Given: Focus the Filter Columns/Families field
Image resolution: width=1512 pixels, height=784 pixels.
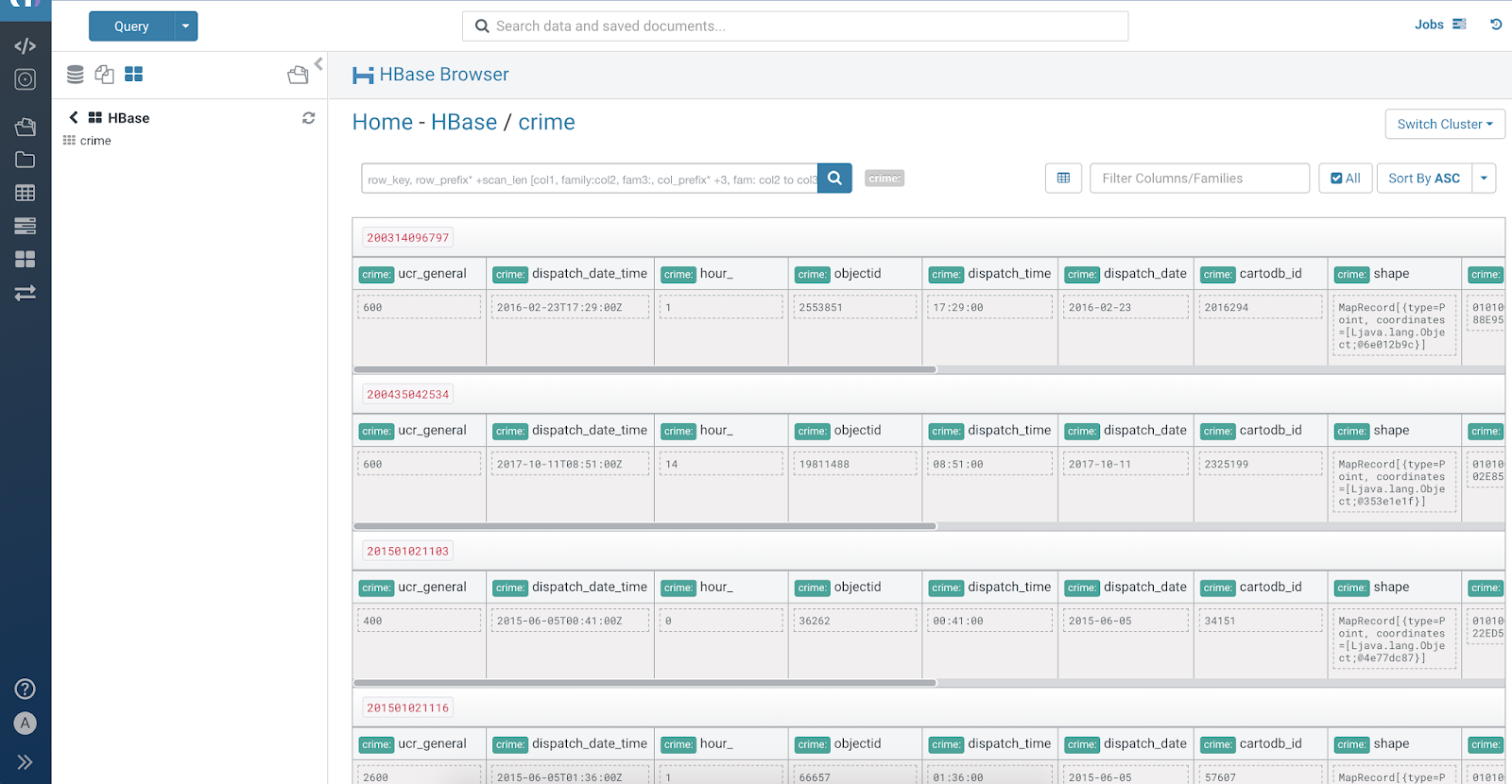Looking at the screenshot, I should click(1199, 179).
